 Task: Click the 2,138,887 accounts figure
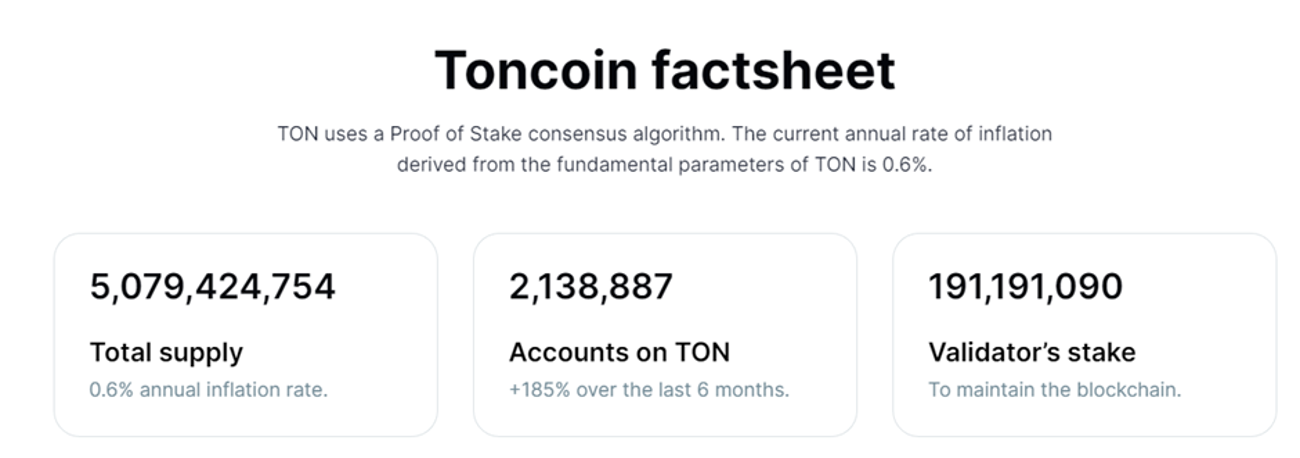tap(591, 288)
